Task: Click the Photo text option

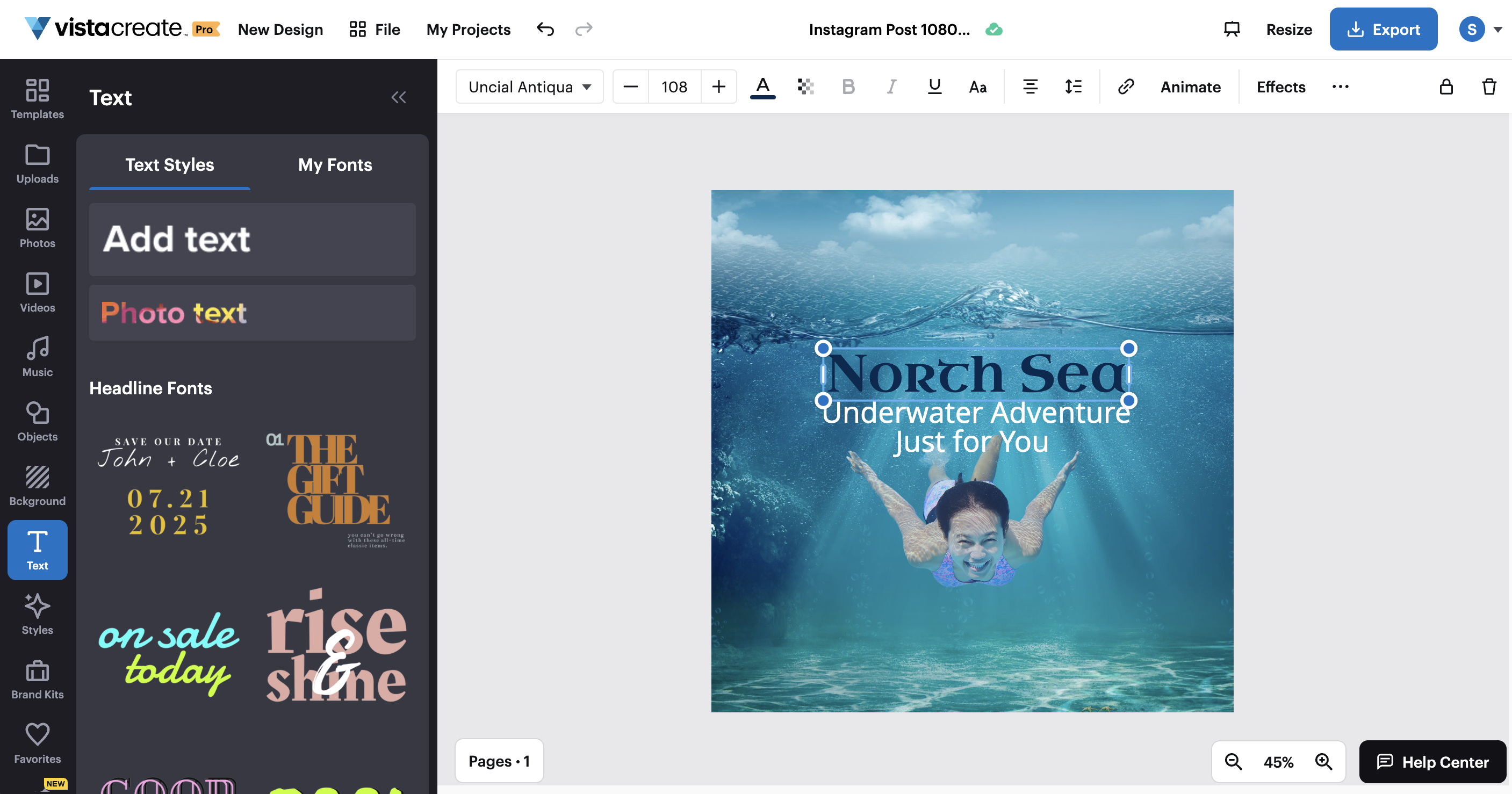Action: 253,313
